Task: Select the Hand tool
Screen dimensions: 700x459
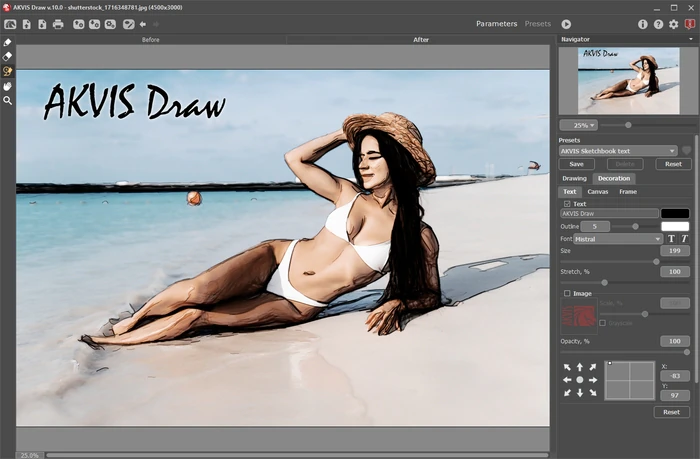Action: pyautogui.click(x=7, y=86)
